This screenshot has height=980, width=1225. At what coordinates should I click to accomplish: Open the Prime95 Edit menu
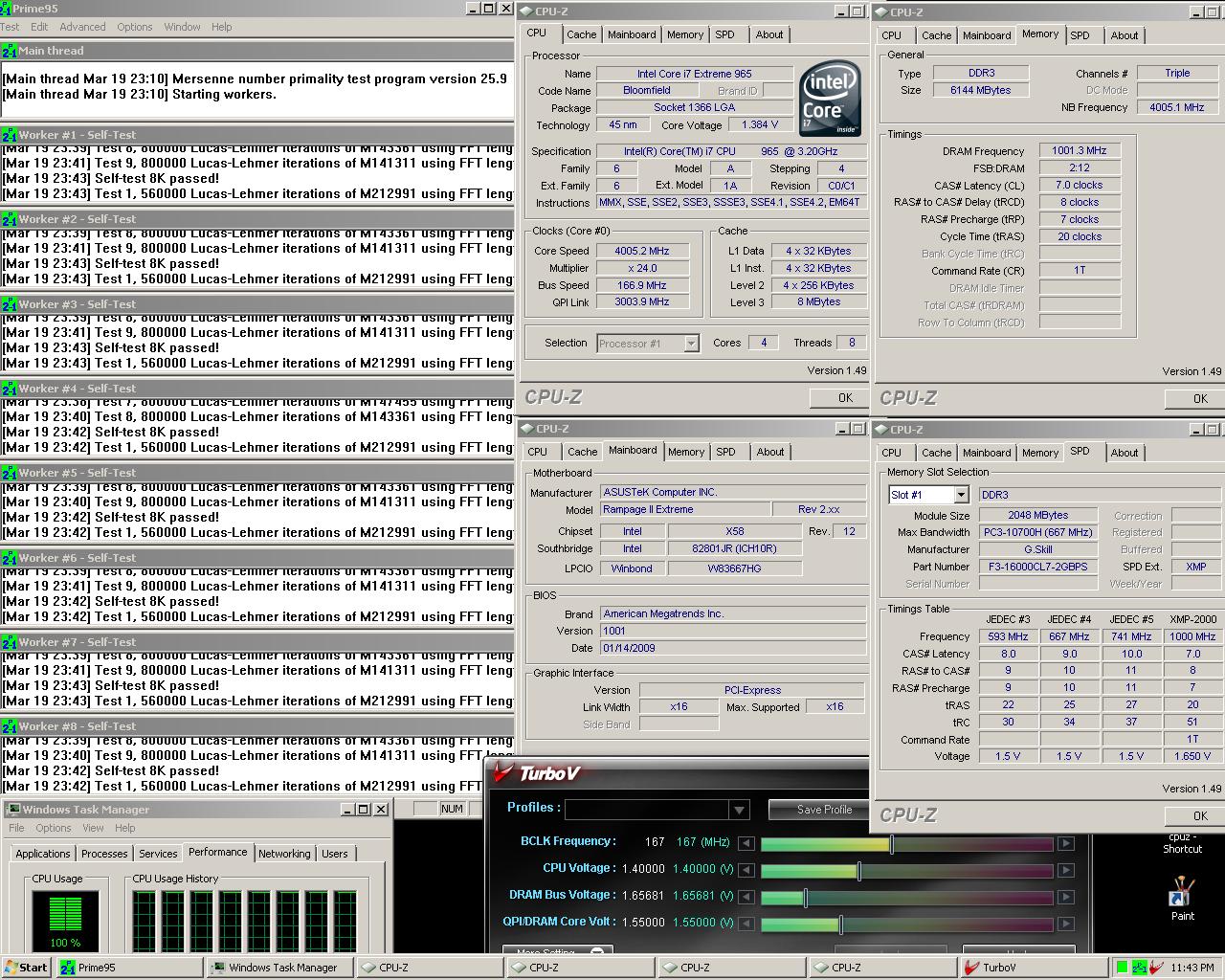39,27
